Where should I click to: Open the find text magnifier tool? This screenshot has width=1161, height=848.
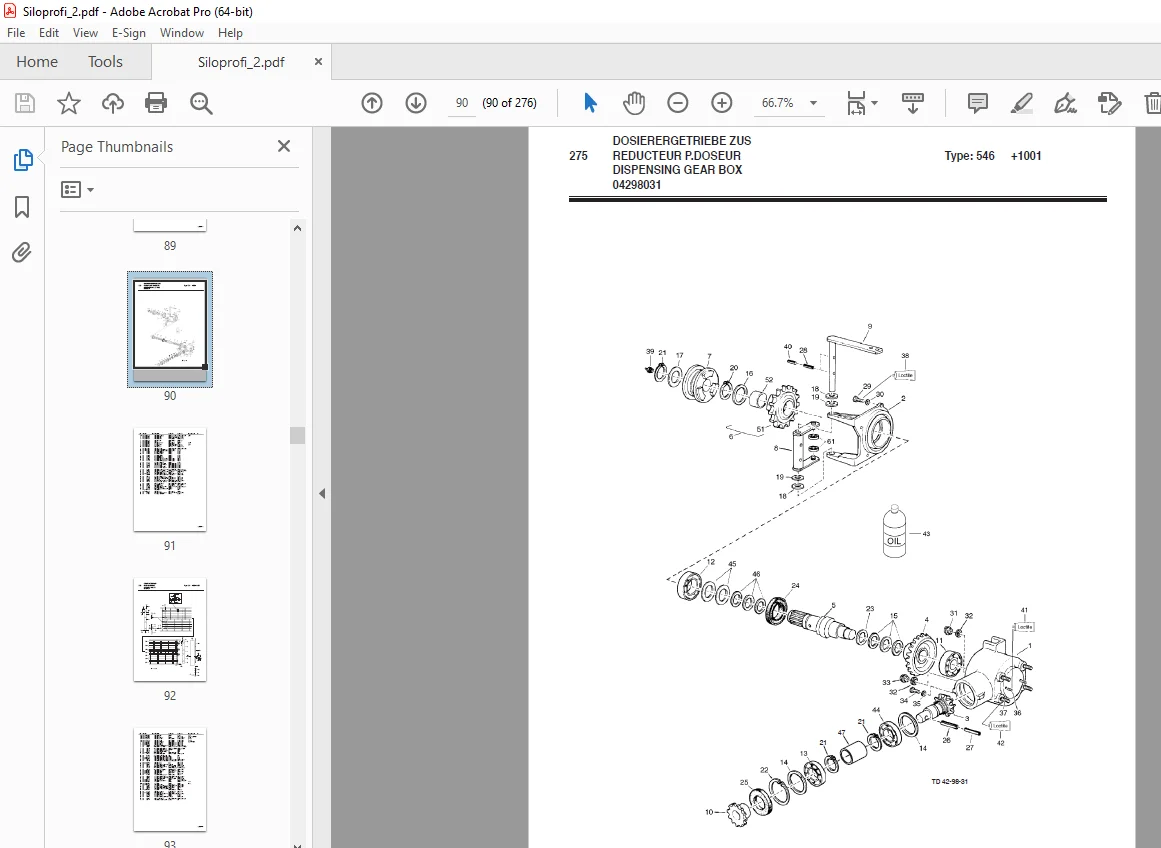(x=201, y=103)
